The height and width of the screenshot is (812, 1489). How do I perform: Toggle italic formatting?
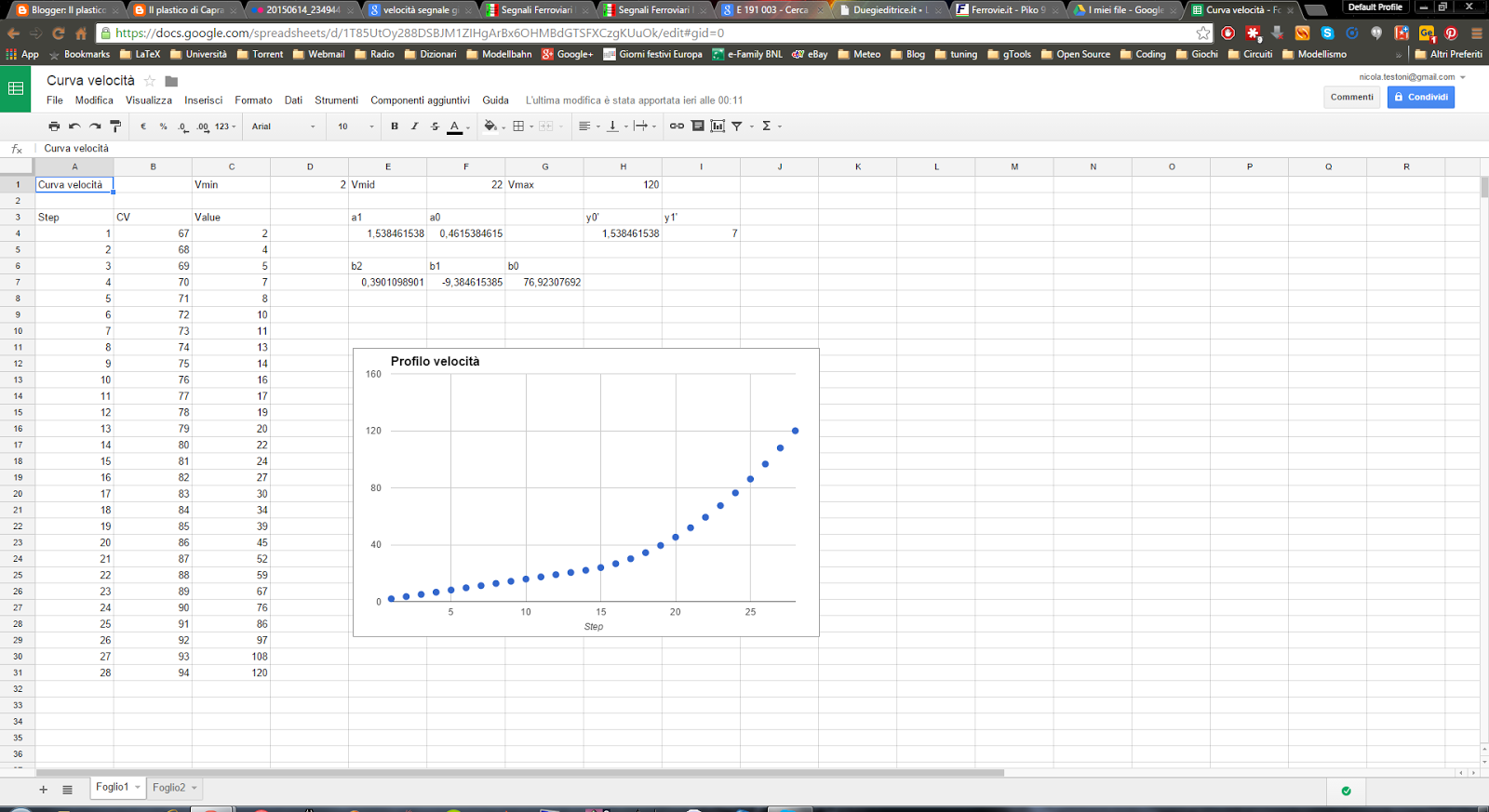click(414, 126)
